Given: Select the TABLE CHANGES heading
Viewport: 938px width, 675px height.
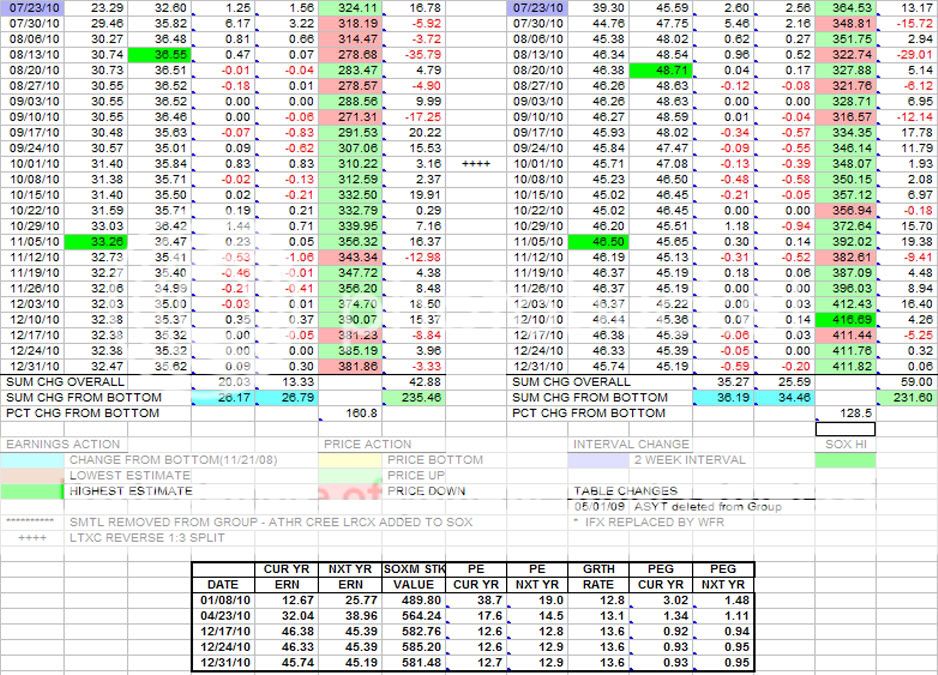Looking at the screenshot, I should tap(625, 491).
